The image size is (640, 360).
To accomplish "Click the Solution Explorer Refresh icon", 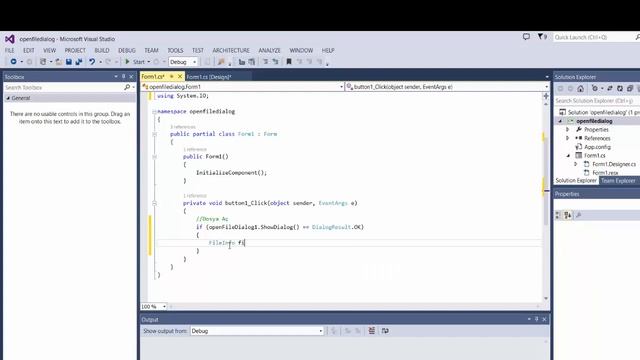I will pyautogui.click(x=620, y=89).
